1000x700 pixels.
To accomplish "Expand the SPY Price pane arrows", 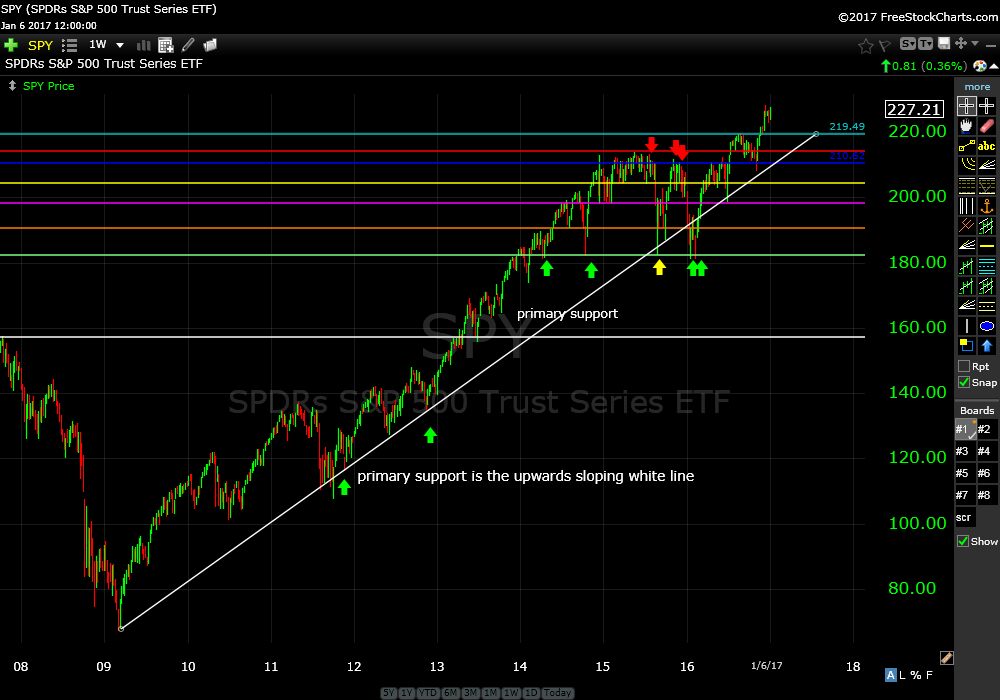I will click(x=12, y=86).
